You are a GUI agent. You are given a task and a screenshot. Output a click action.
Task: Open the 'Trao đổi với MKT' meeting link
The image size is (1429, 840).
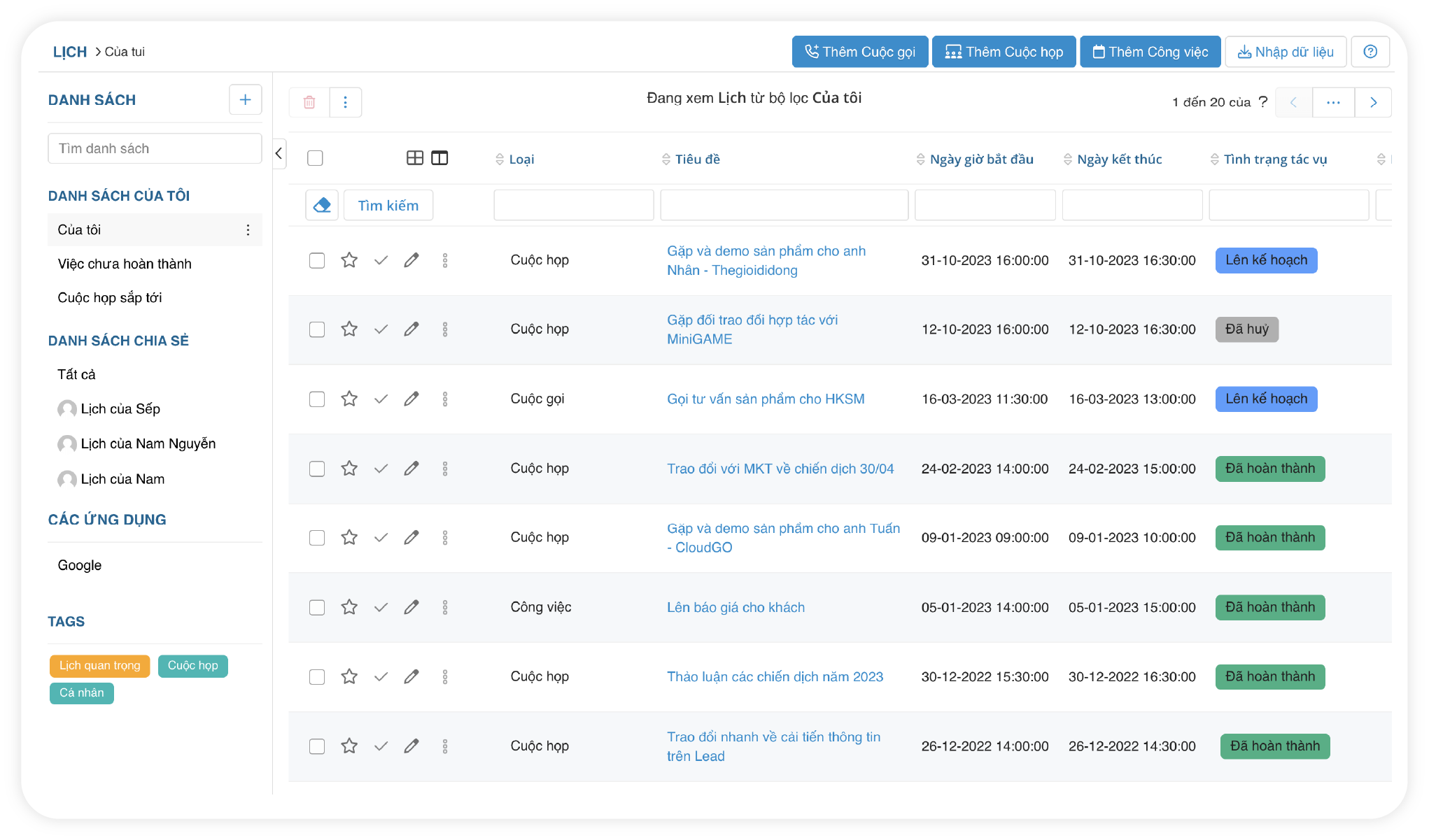click(x=780, y=469)
